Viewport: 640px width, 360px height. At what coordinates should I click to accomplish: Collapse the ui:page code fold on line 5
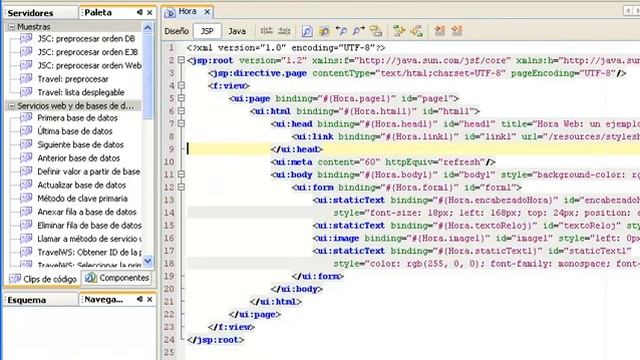[181, 98]
